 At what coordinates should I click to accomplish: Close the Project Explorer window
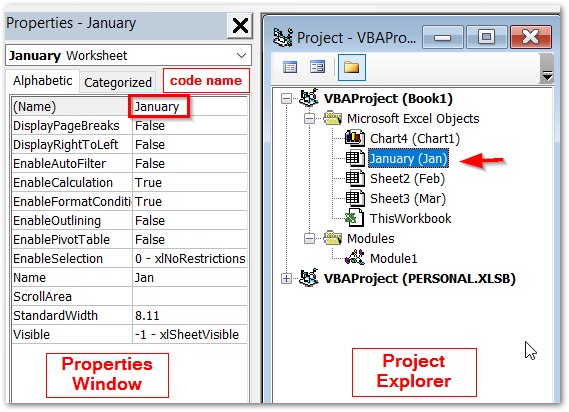point(531,37)
